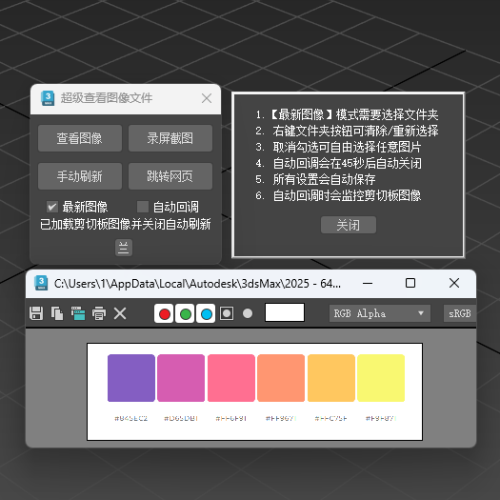Click the clone frame window icon

(78, 313)
